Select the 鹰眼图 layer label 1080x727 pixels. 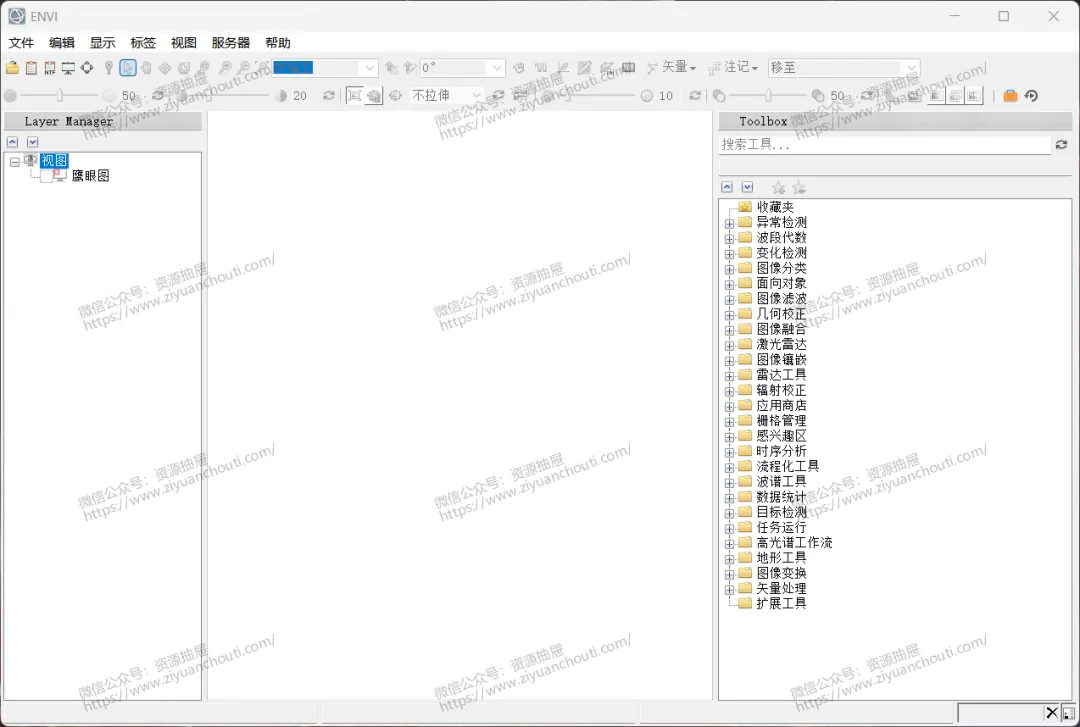(90, 176)
